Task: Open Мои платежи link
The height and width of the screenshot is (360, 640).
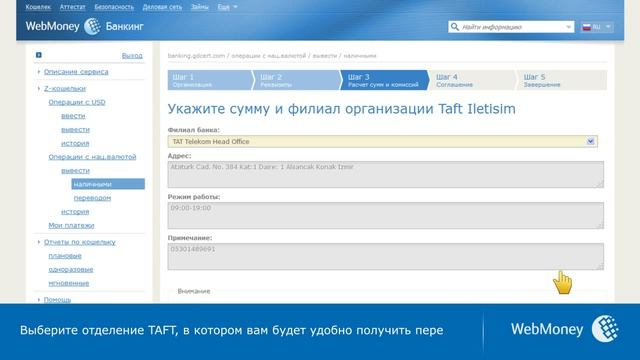Action: [x=71, y=225]
